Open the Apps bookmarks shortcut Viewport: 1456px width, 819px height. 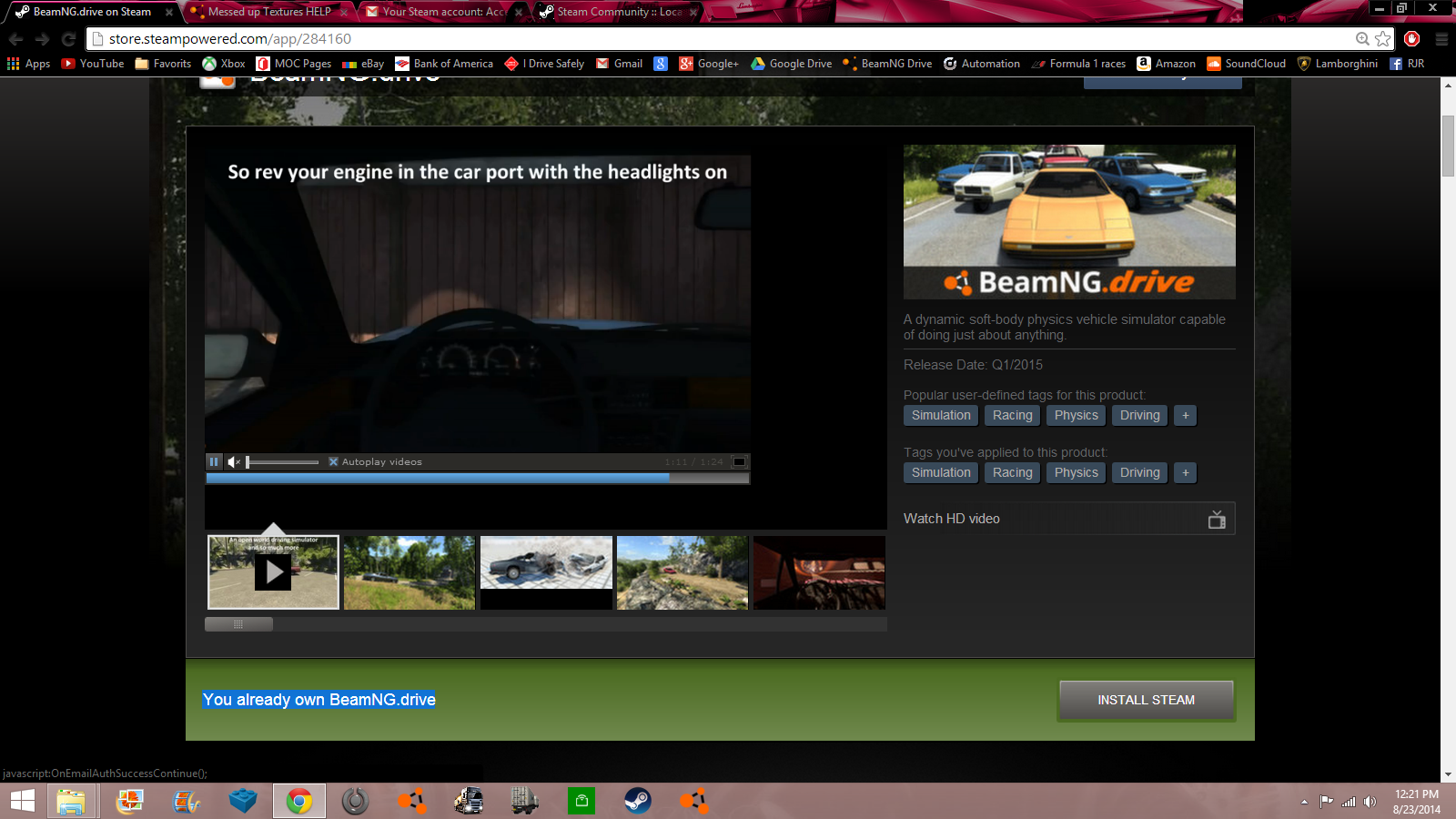pos(28,64)
